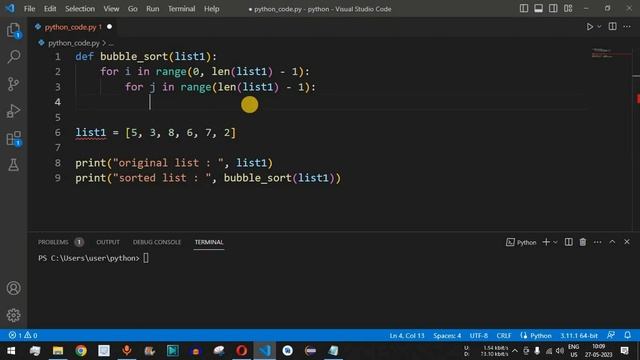This screenshot has height=360, width=640.
Task: Open the editor More Actions menu
Action: [x=627, y=27]
